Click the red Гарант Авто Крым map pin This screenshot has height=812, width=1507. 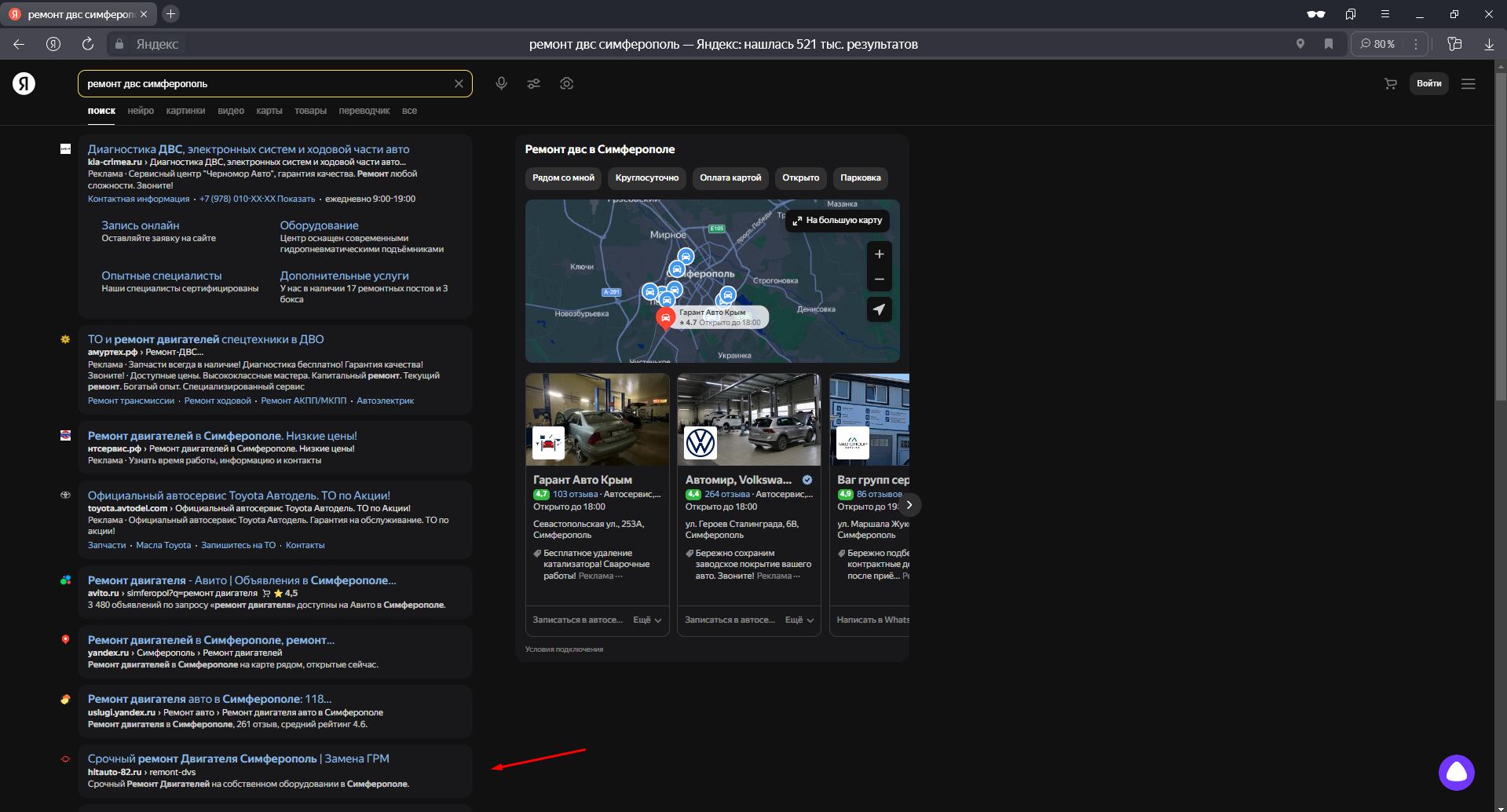(665, 318)
